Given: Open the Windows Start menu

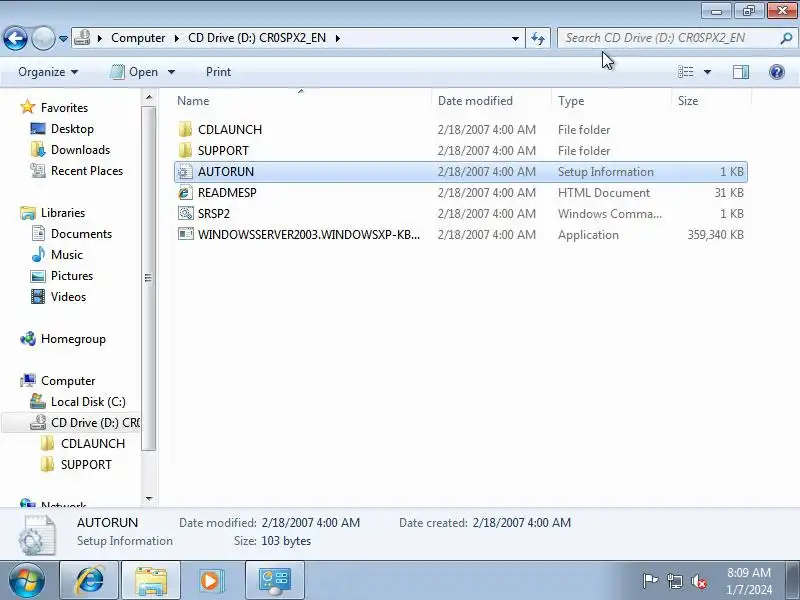Looking at the screenshot, I should (x=27, y=580).
